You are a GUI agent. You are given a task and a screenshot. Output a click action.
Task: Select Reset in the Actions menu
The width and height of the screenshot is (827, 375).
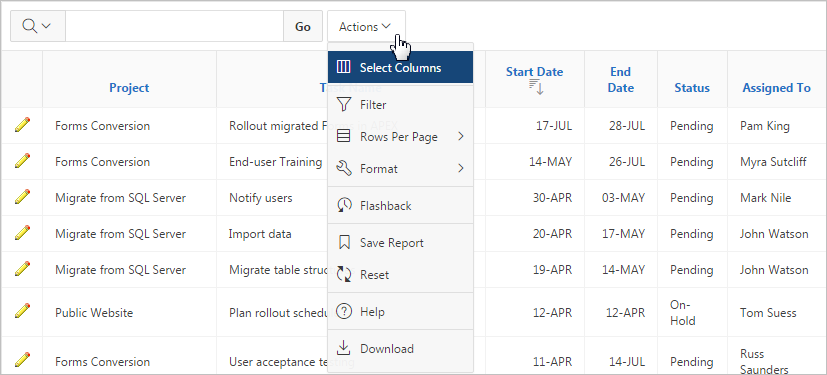point(400,274)
